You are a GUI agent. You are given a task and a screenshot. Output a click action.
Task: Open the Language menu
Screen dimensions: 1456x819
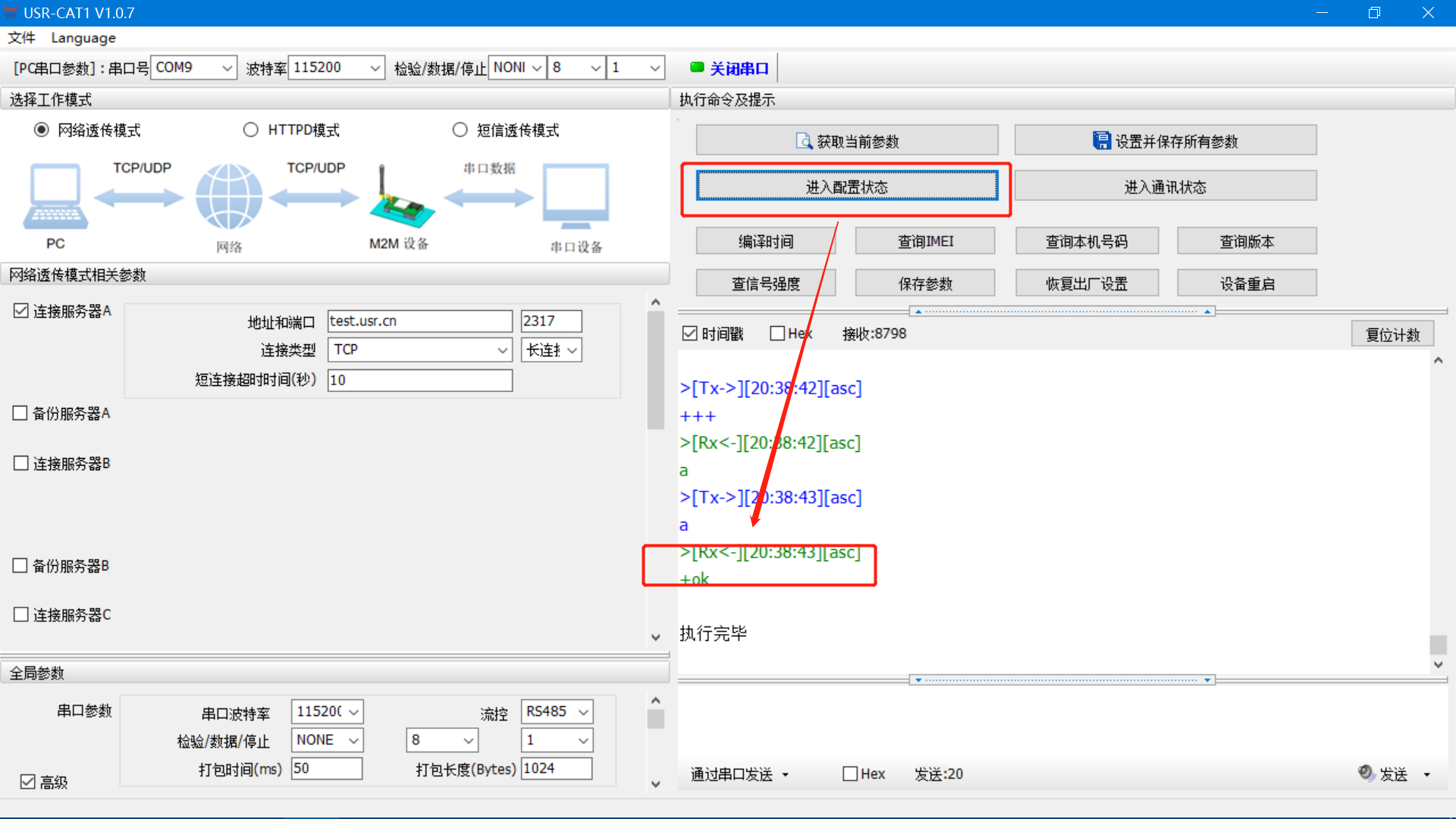(x=83, y=38)
